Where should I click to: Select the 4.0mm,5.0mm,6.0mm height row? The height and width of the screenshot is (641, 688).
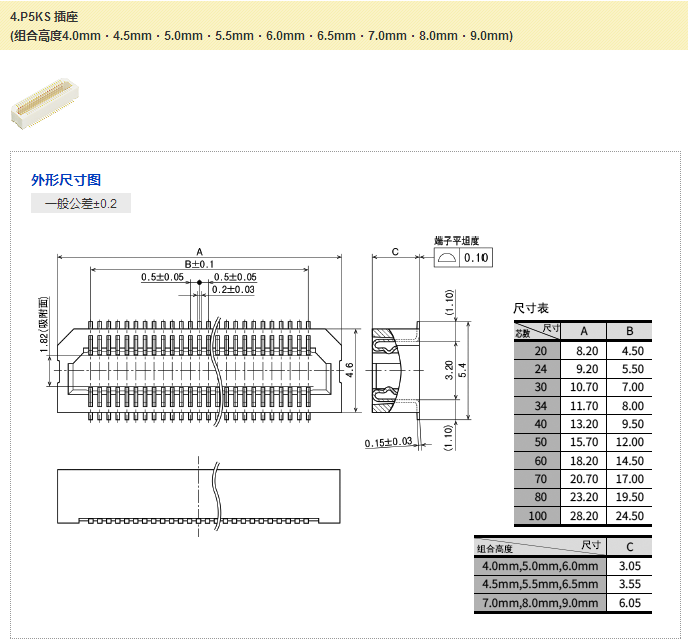540,565
